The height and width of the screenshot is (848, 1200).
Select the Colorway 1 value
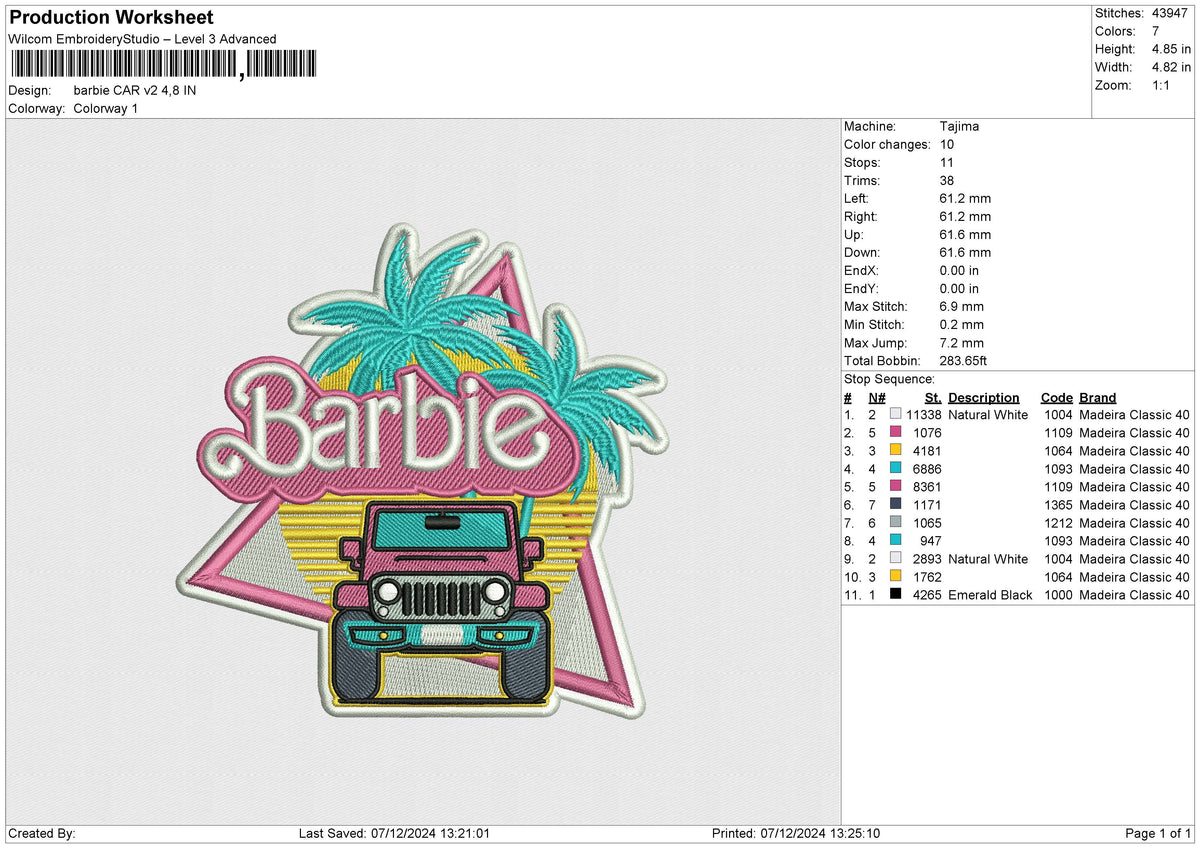(106, 108)
